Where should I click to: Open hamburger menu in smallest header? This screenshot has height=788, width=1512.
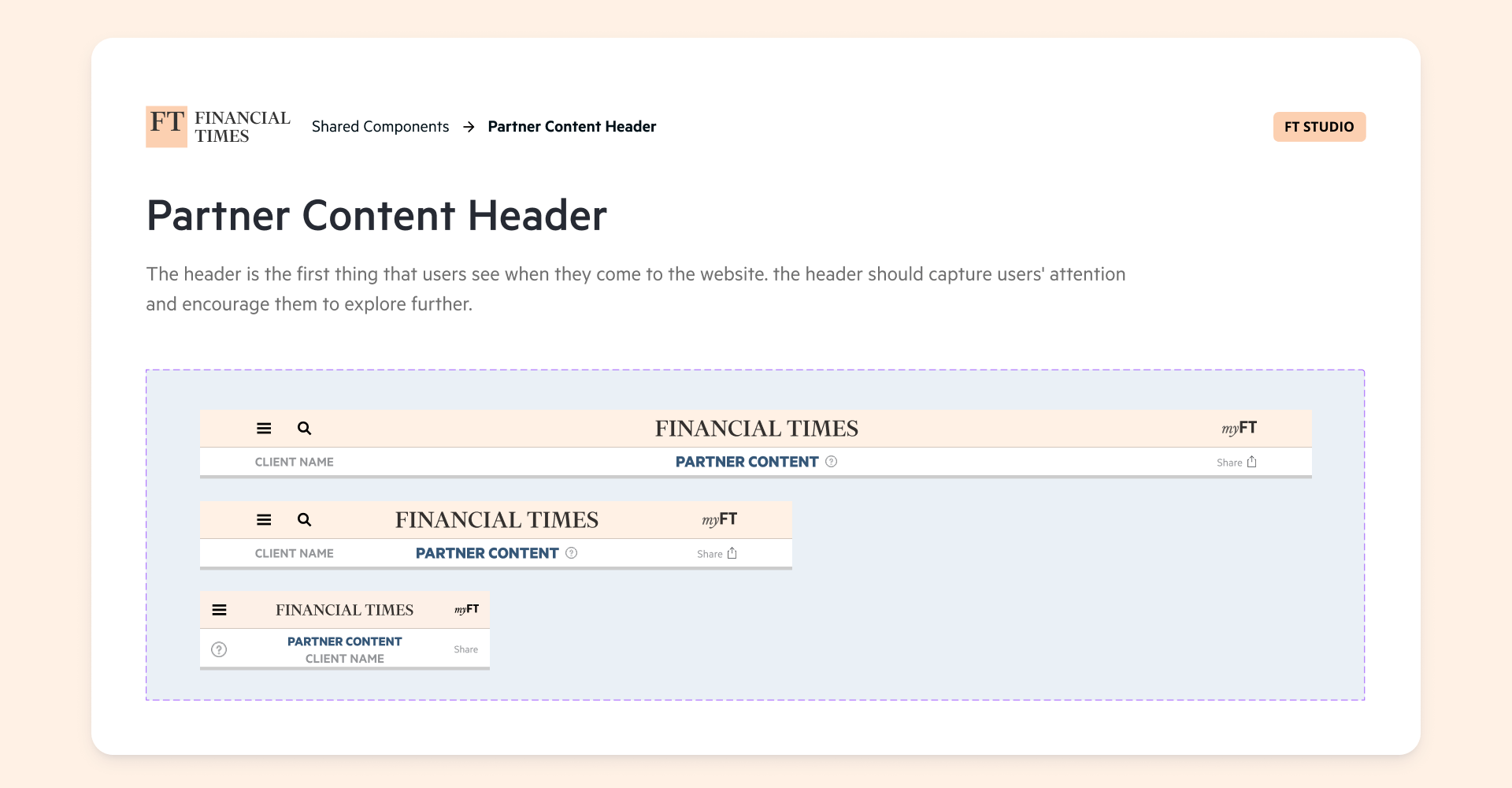220,610
